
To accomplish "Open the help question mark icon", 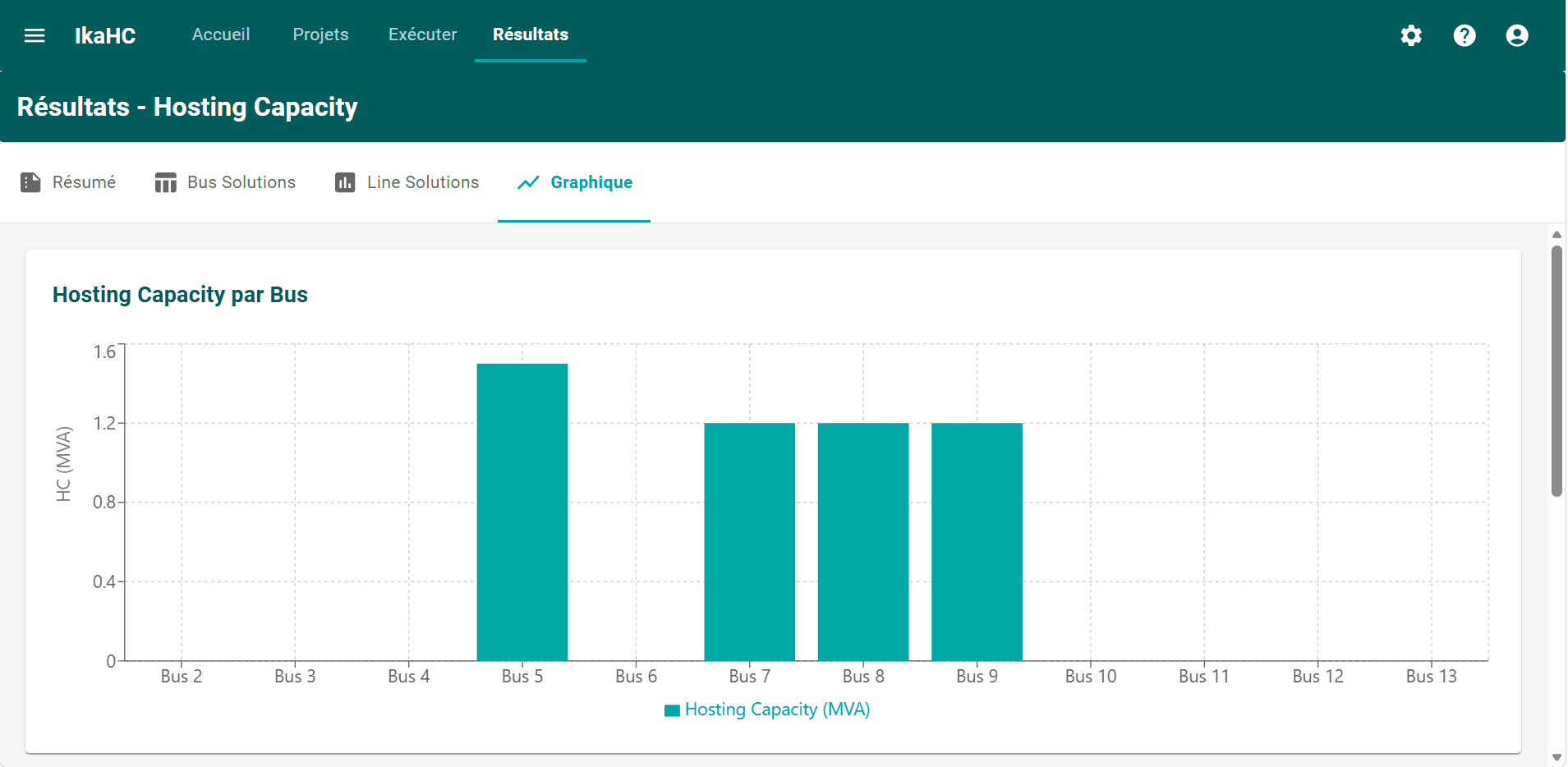I will [1465, 35].
